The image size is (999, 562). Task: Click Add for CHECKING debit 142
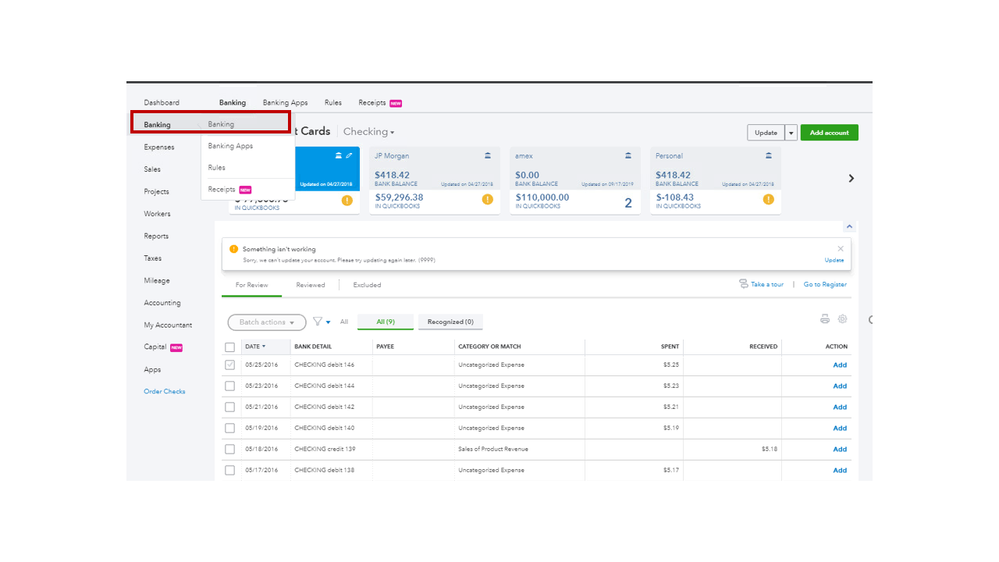click(x=840, y=407)
